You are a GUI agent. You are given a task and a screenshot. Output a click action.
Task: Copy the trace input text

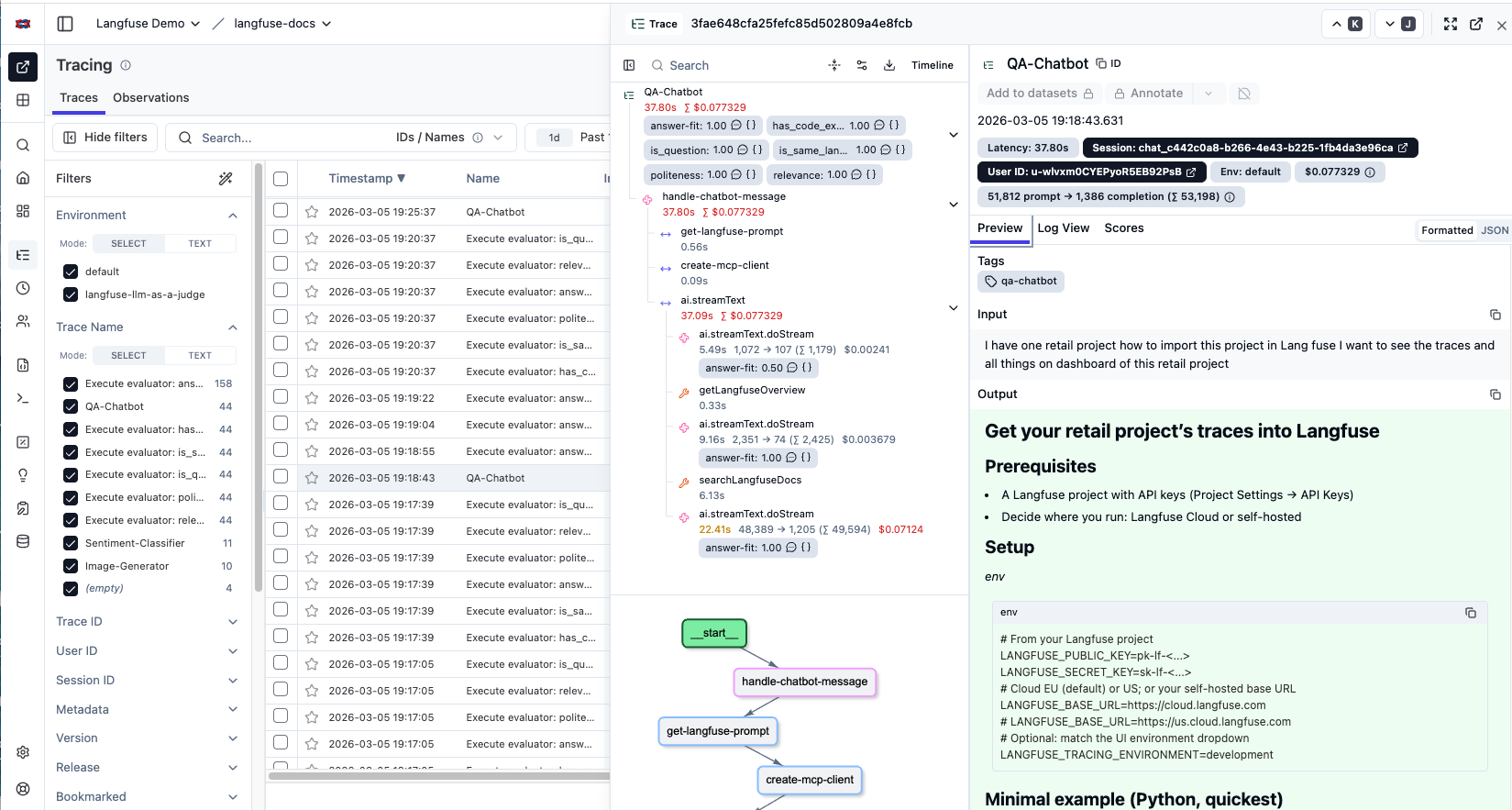pyautogui.click(x=1495, y=315)
